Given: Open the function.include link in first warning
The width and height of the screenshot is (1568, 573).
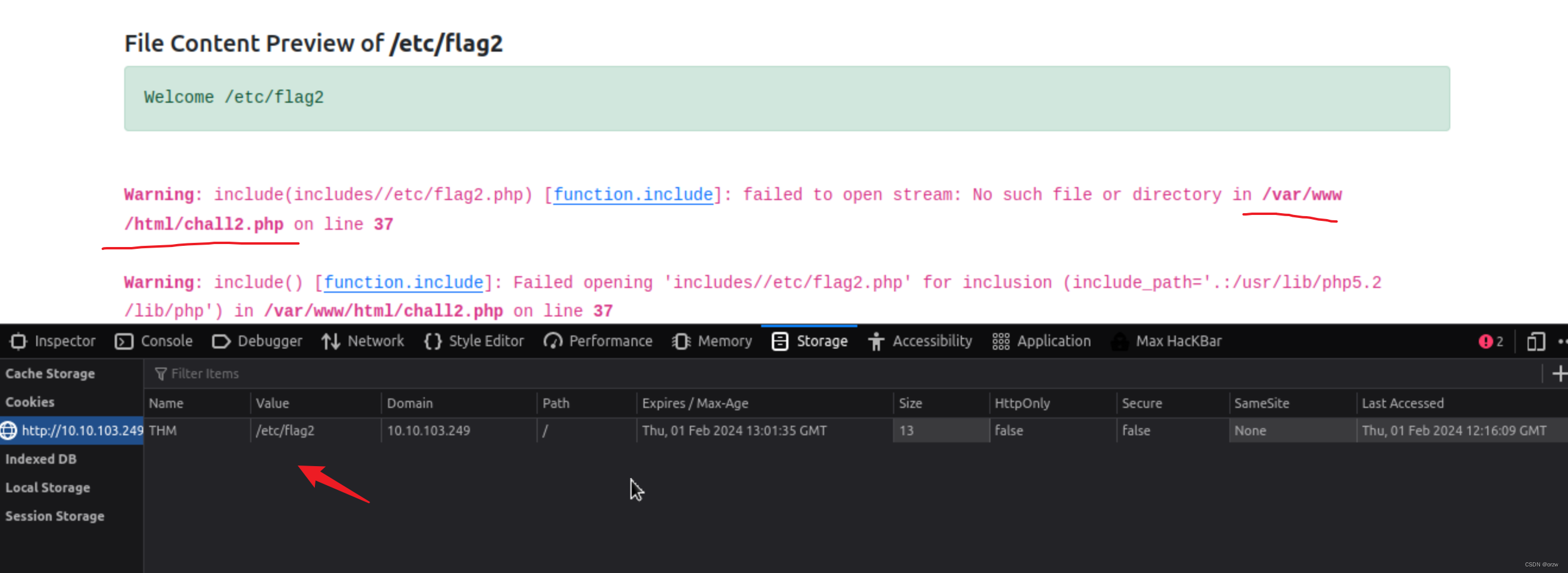Looking at the screenshot, I should [x=633, y=195].
